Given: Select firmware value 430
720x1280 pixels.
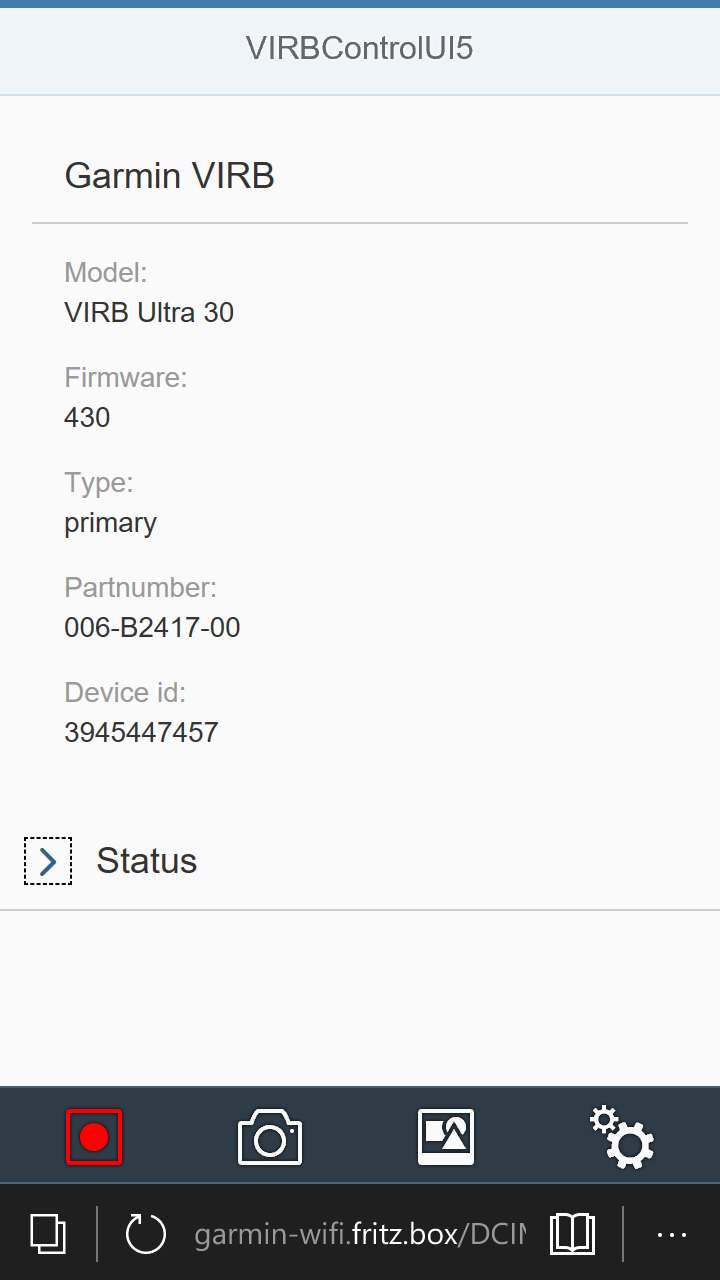Looking at the screenshot, I should 87,418.
